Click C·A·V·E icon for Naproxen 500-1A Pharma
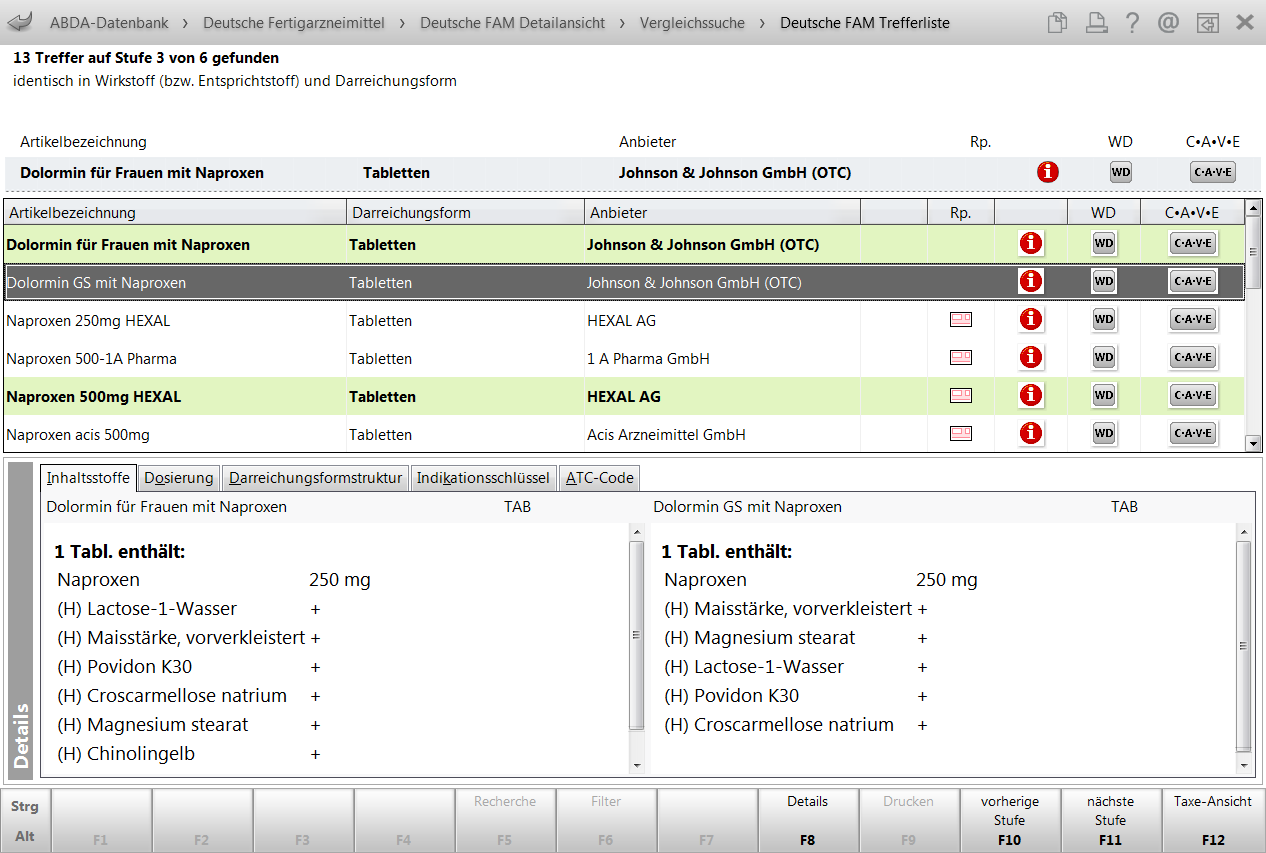1266x853 pixels. tap(1193, 358)
